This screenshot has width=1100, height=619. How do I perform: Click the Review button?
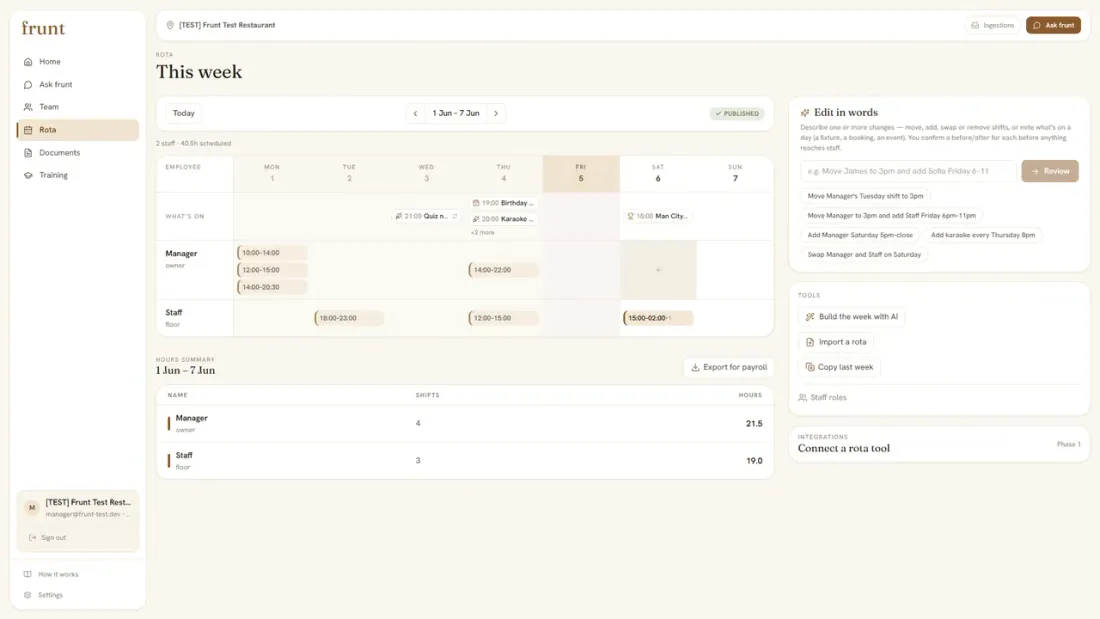pos(1050,171)
